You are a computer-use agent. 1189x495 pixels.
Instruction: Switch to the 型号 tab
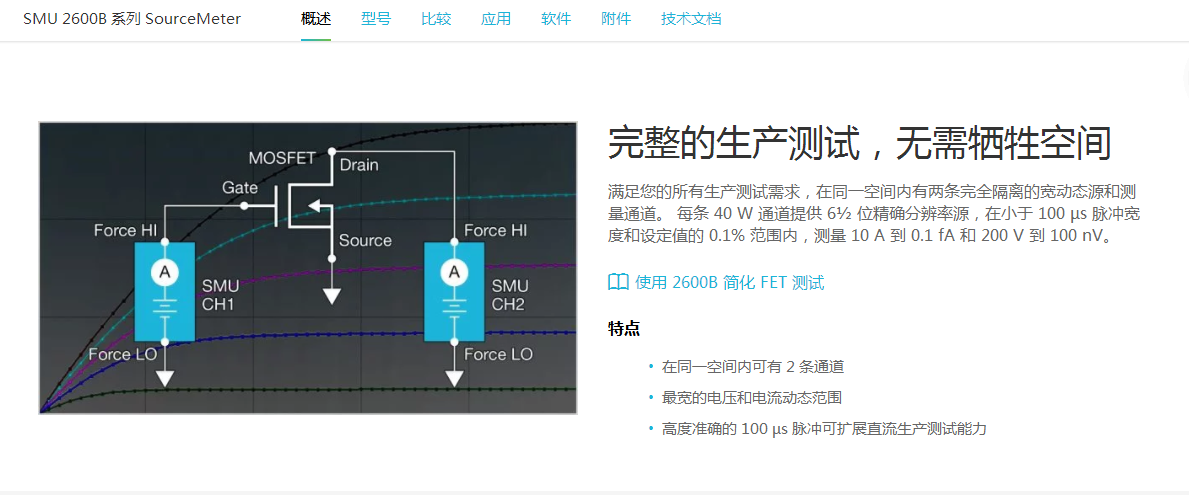pos(375,19)
